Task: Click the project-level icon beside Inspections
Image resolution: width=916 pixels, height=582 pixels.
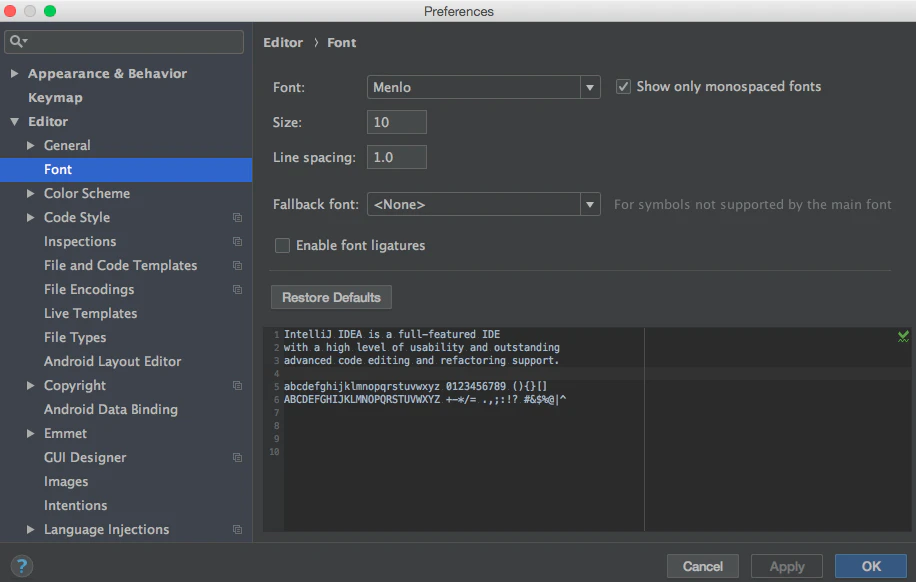Action: click(x=237, y=241)
